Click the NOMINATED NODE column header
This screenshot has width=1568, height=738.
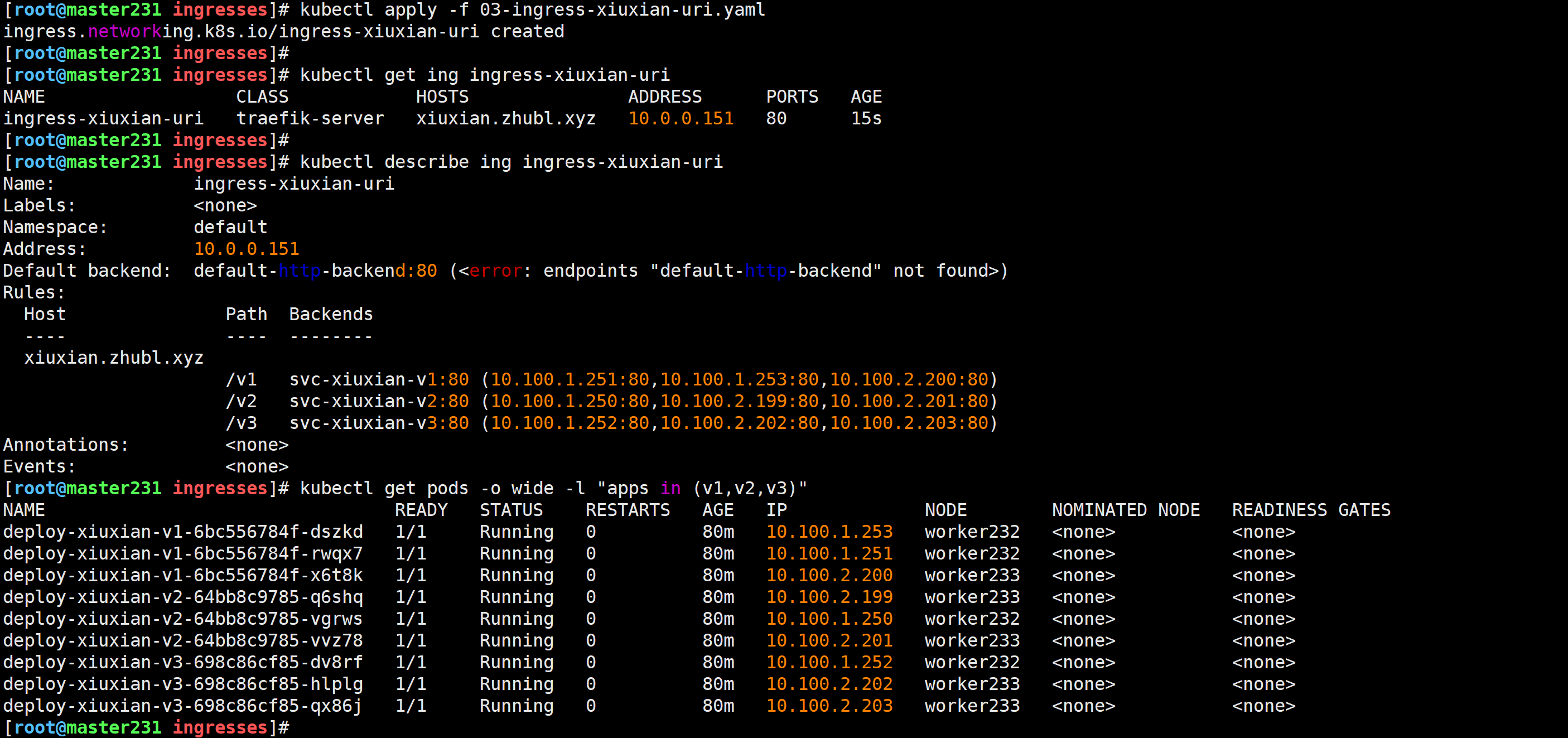click(1126, 510)
